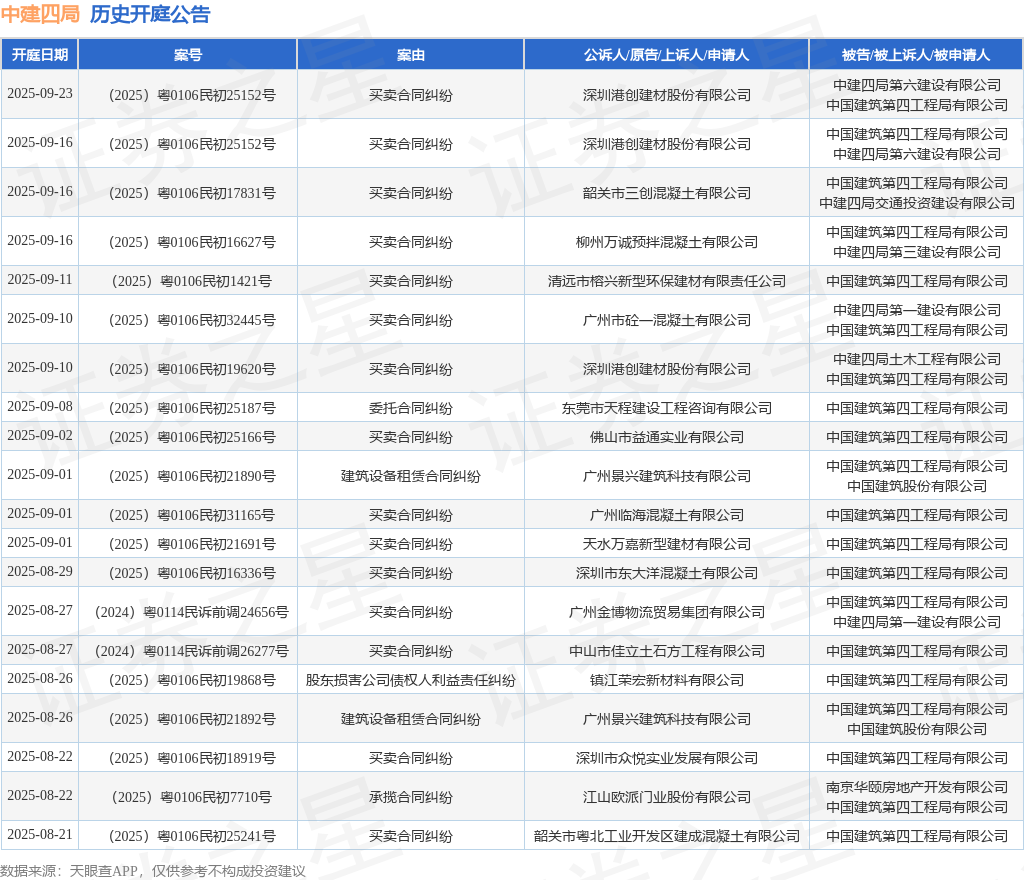Click the date cell 2025-09-08

point(40,407)
